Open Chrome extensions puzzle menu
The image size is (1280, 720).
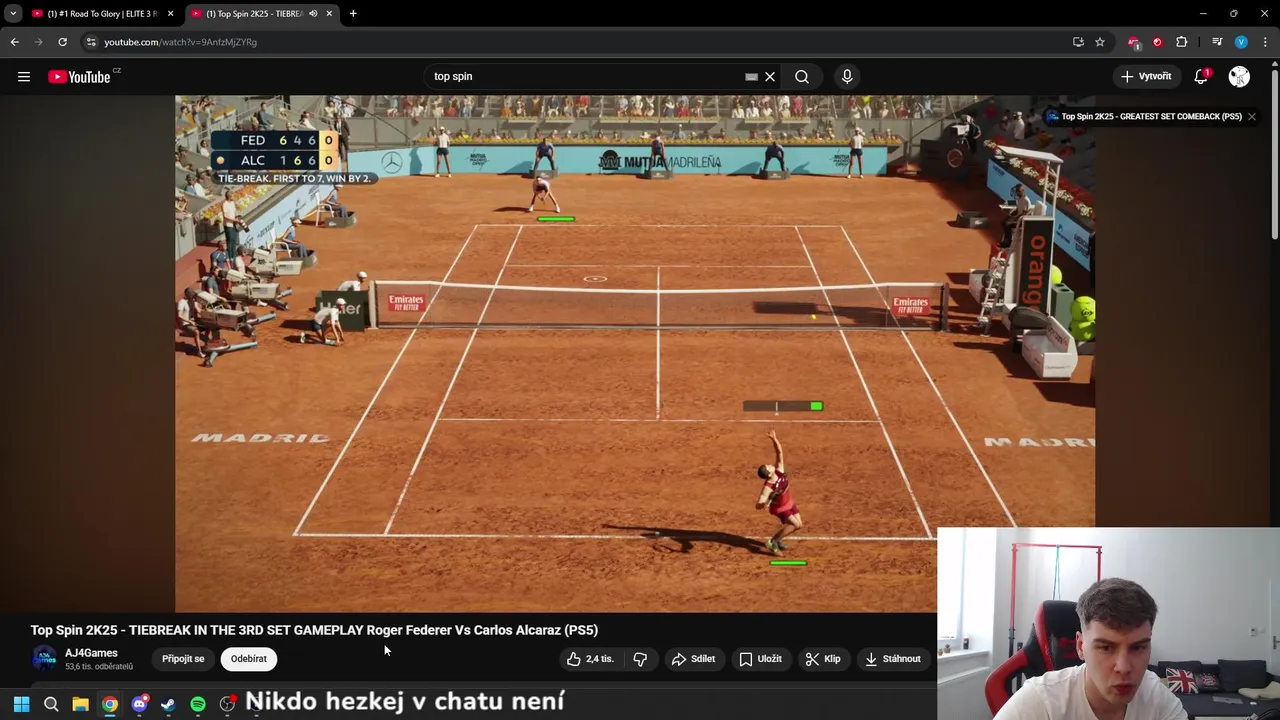(1182, 42)
